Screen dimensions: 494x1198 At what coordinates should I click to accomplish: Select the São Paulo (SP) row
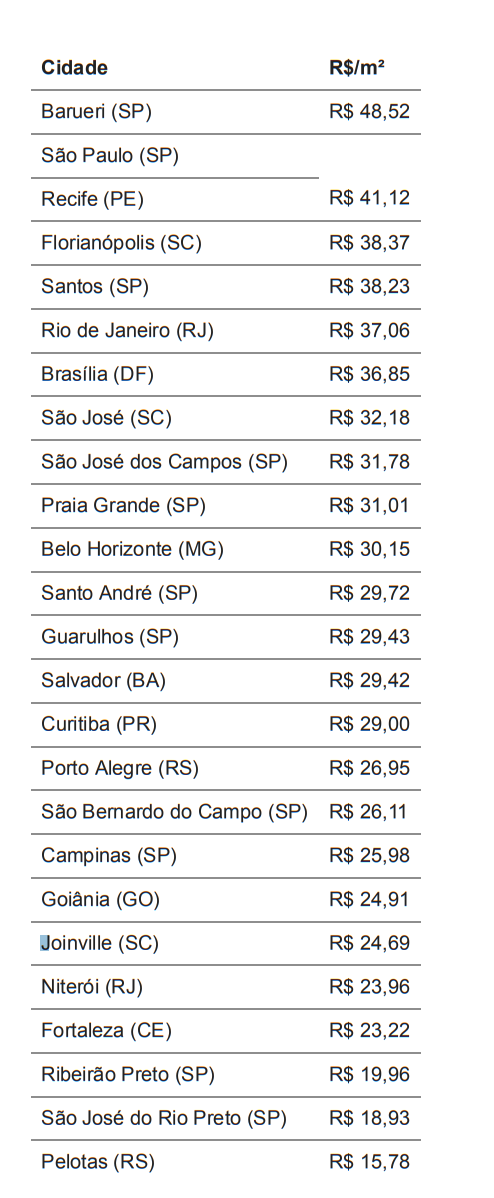(x=175, y=156)
